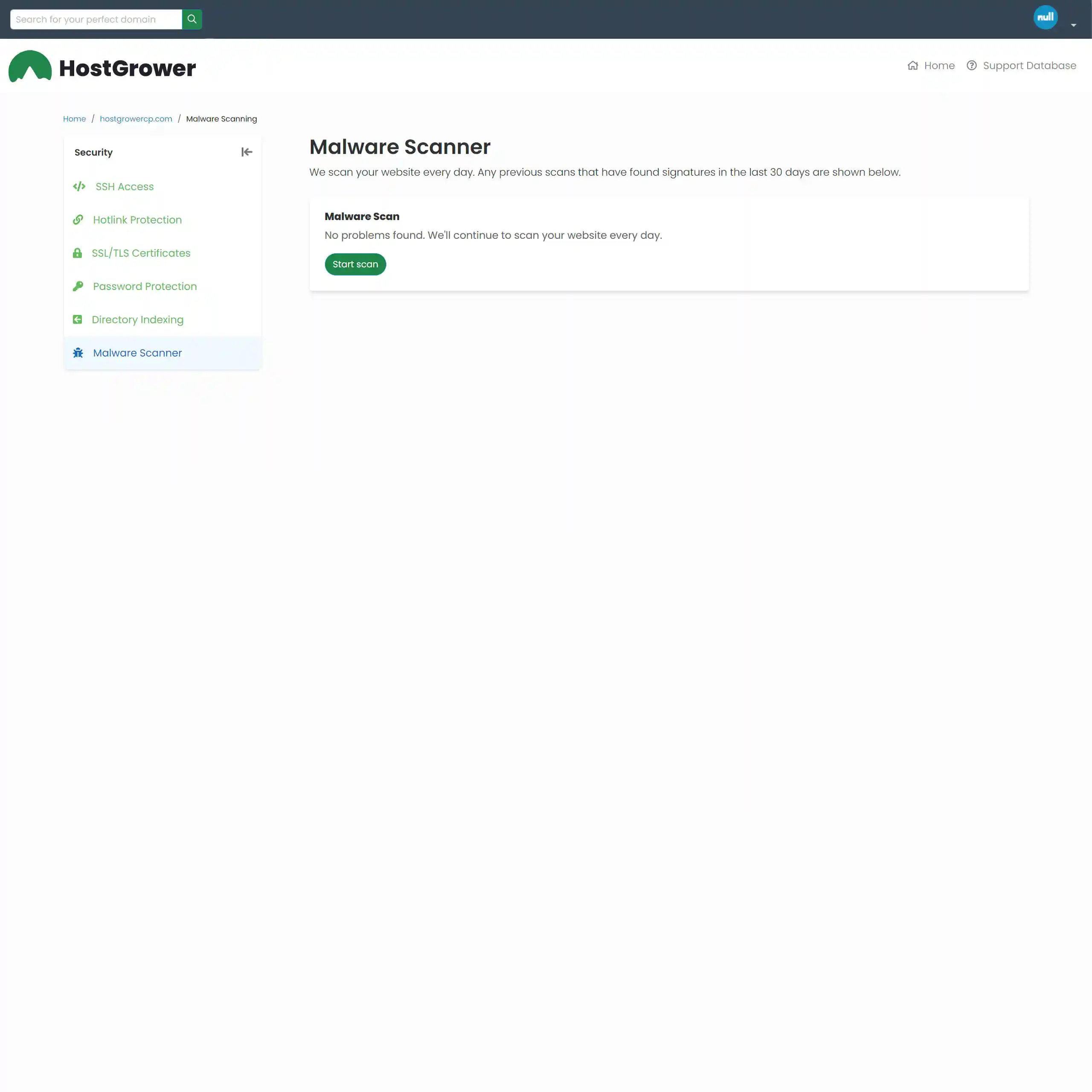This screenshot has width=1092, height=1092.
Task: Click Malware Scanning breadcrumb text
Action: click(x=221, y=119)
